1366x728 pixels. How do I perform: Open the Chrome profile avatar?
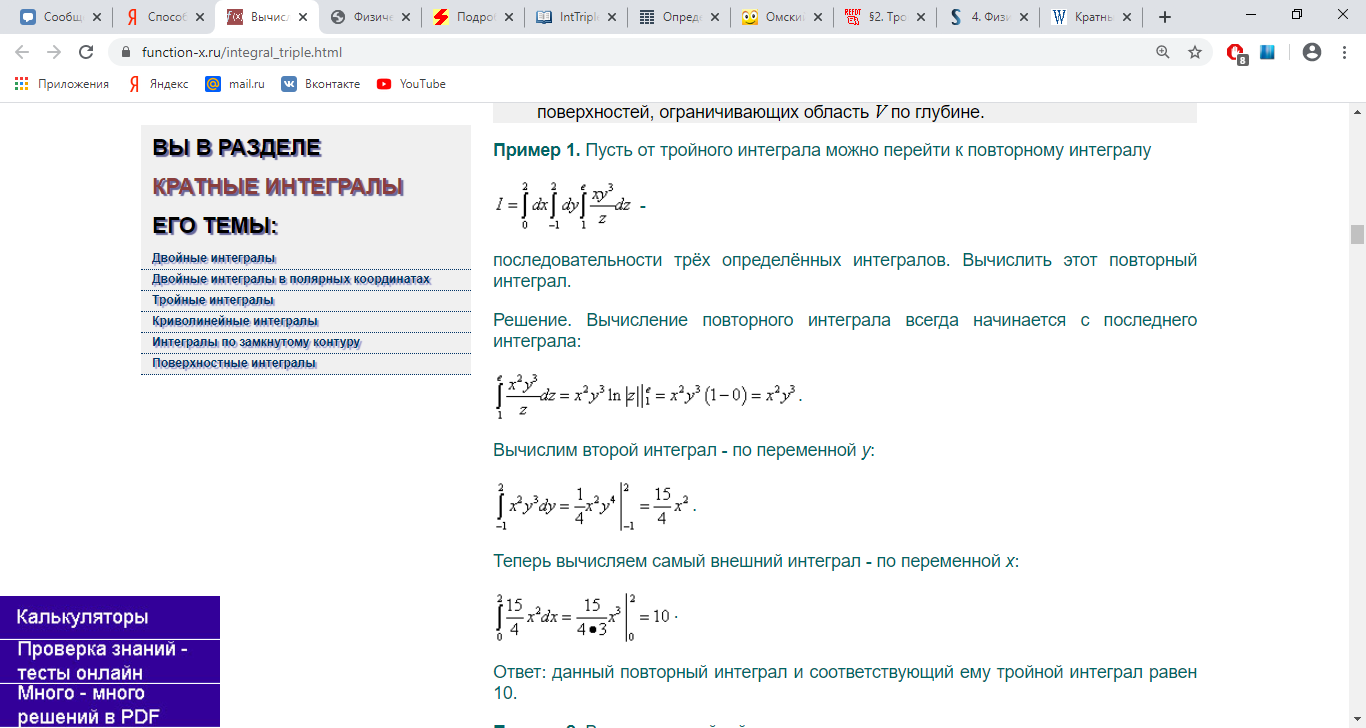[x=1312, y=52]
